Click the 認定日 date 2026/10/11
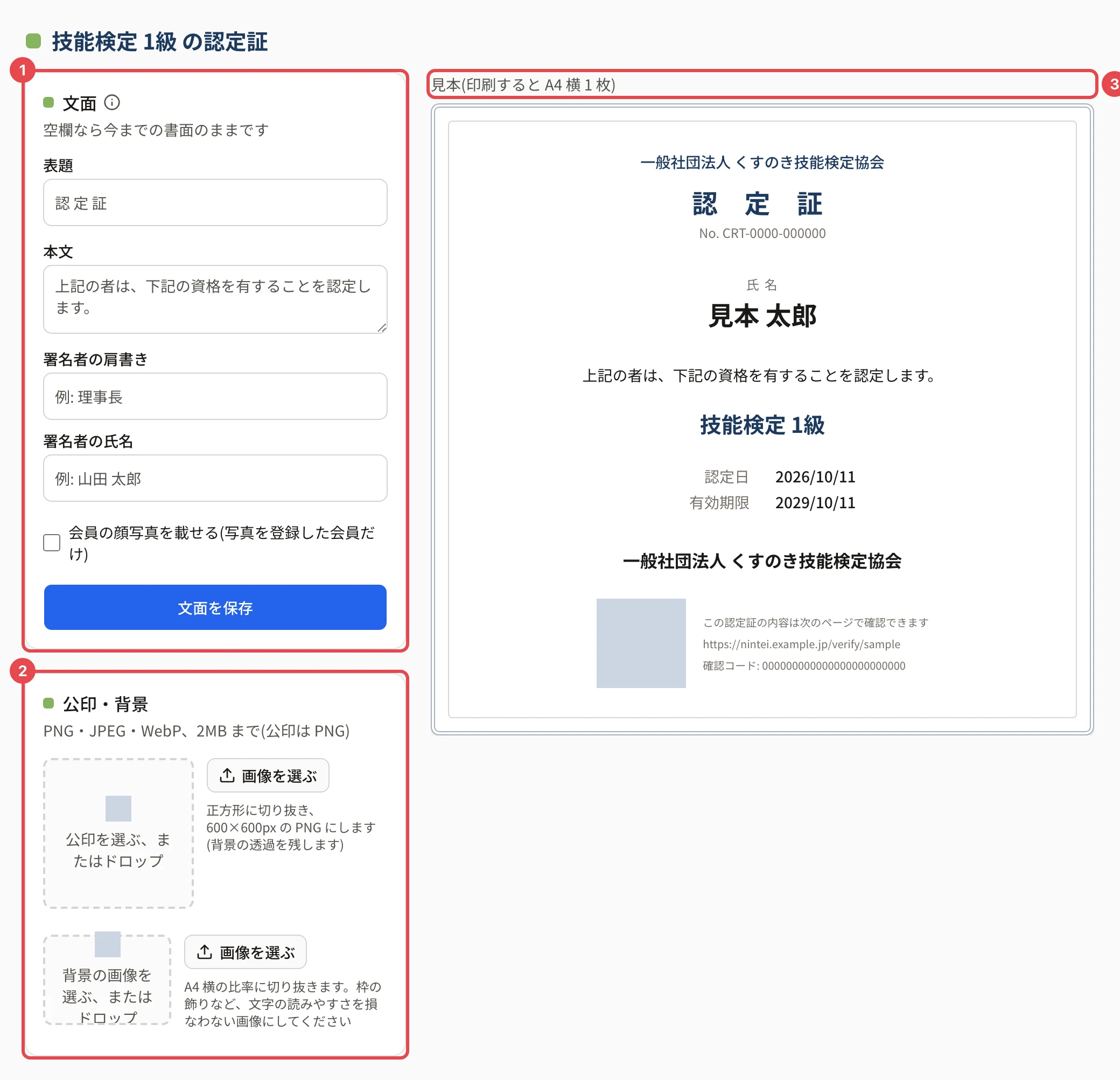The image size is (1120, 1080). click(x=815, y=477)
